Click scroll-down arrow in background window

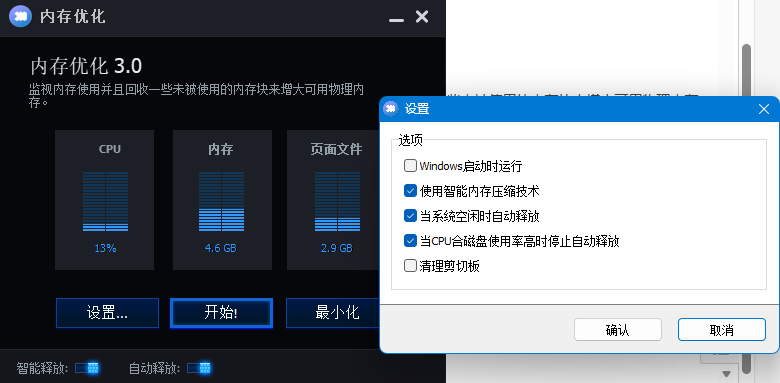pyautogui.click(x=726, y=373)
